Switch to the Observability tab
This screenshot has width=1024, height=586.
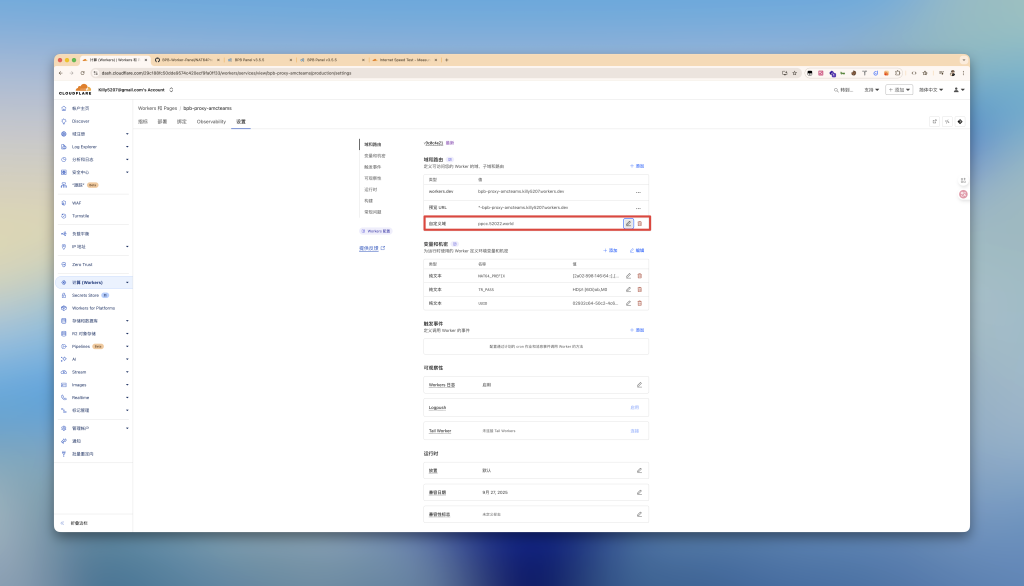click(211, 121)
